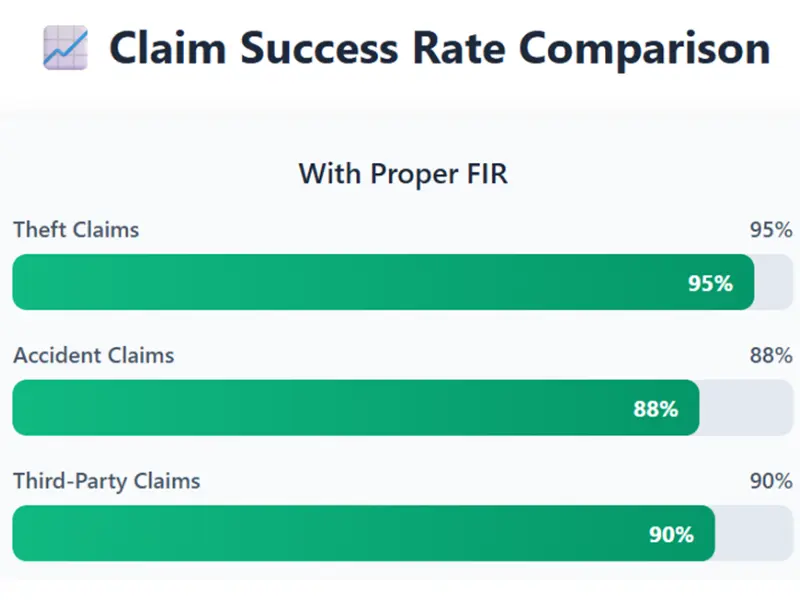Click the unfilled gray end of Accident bar
Viewport: 800px width, 600px height.
[745, 408]
